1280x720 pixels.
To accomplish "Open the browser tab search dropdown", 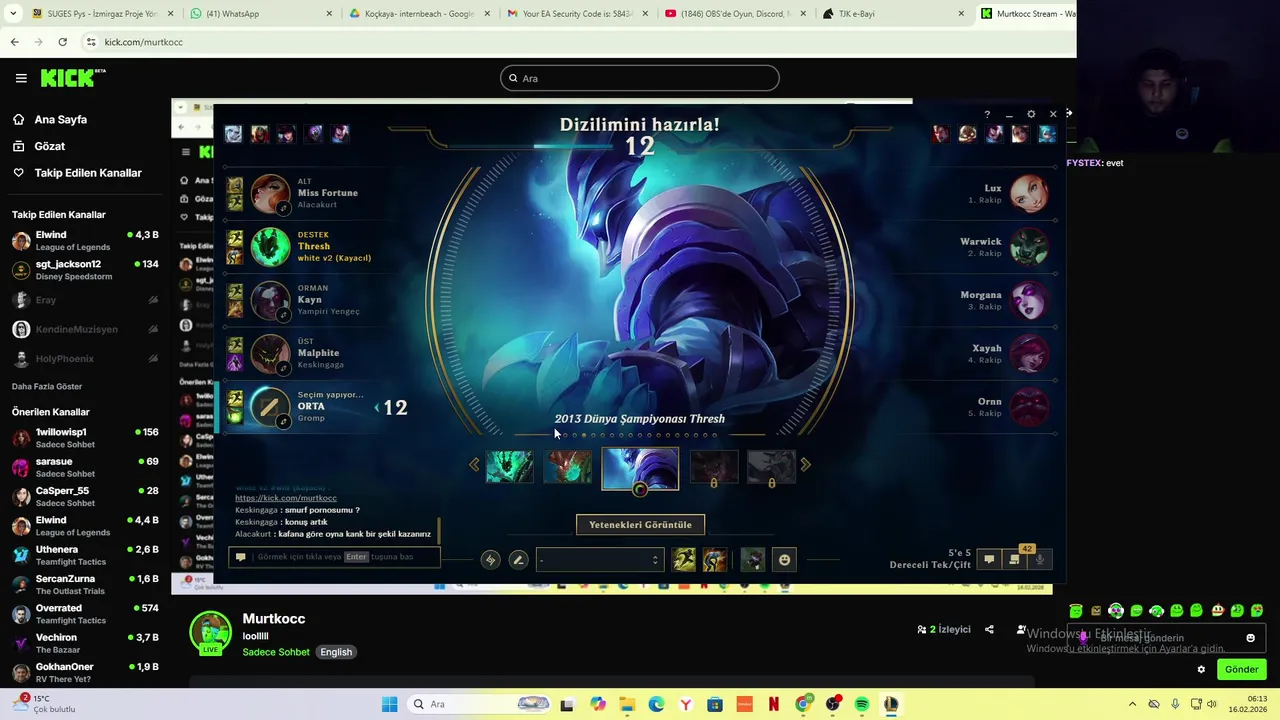I will pyautogui.click(x=13, y=14).
